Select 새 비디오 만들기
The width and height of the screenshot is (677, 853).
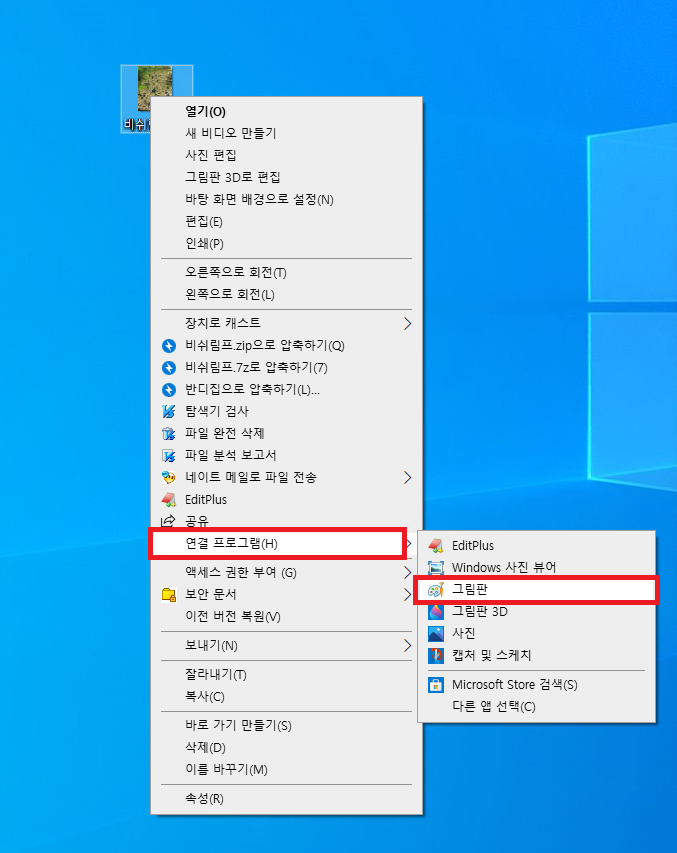(x=286, y=133)
